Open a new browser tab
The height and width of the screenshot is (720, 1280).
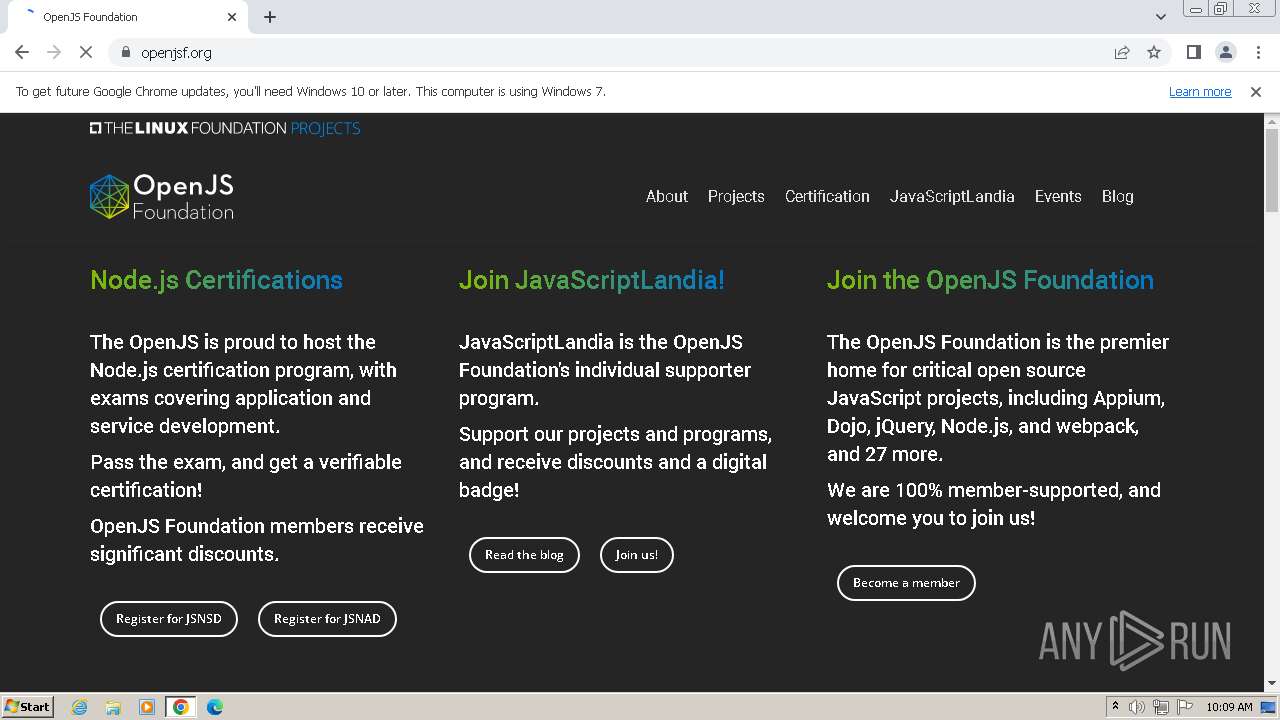(x=270, y=17)
